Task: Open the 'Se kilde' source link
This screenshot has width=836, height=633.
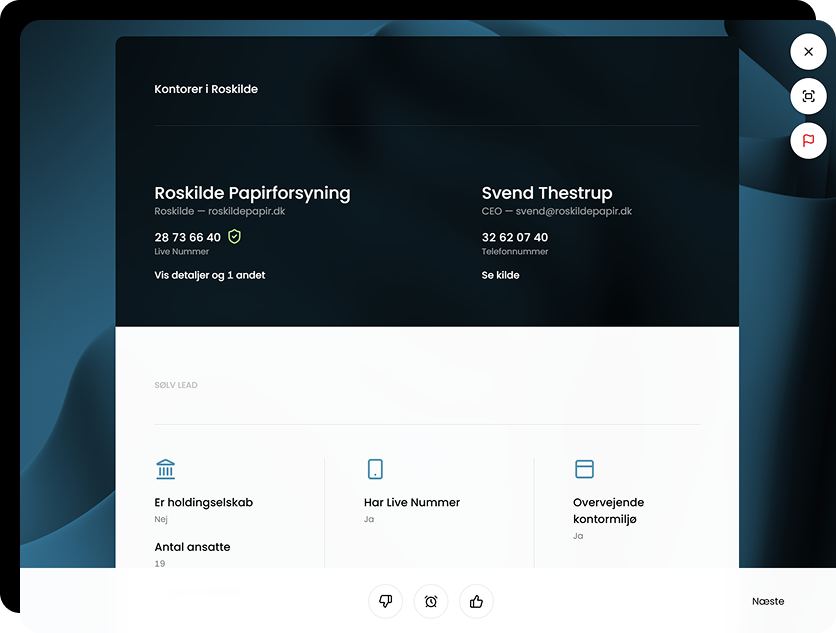Action: (500, 275)
